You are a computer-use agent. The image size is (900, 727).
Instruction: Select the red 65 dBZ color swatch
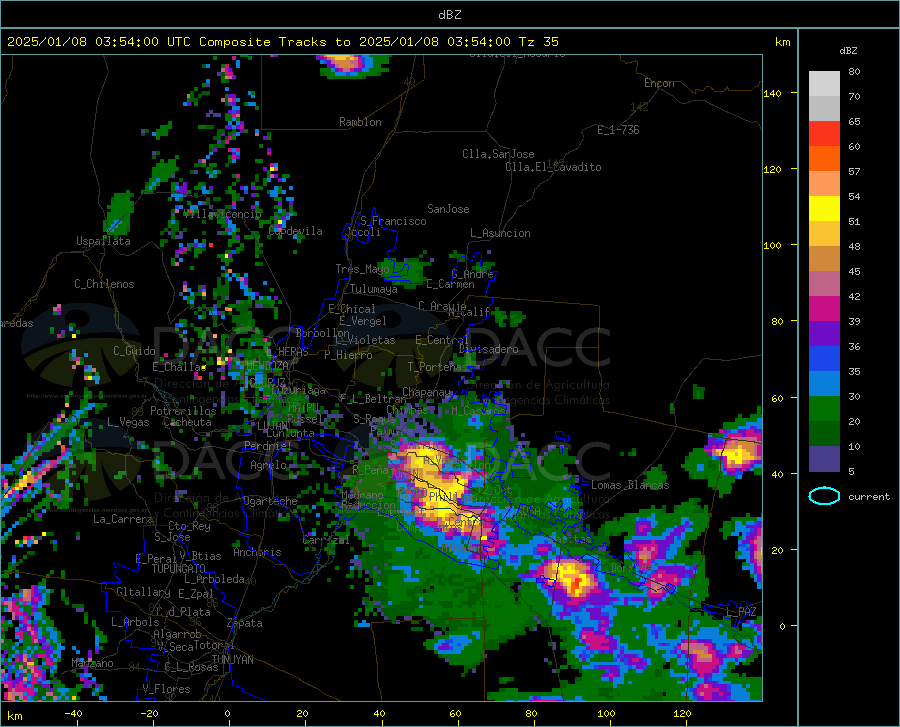click(x=824, y=133)
